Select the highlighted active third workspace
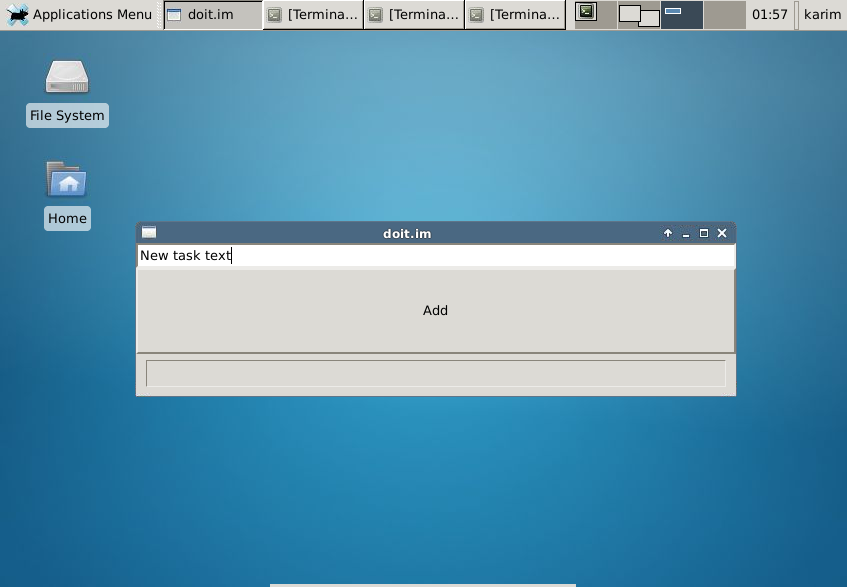 tap(682, 15)
